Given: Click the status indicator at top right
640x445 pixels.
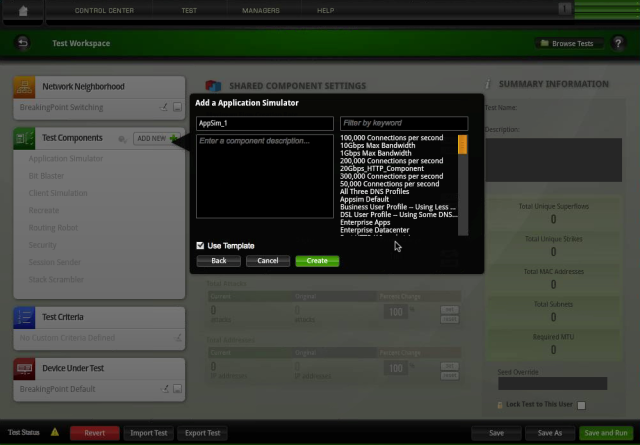Looking at the screenshot, I should [x=564, y=8].
